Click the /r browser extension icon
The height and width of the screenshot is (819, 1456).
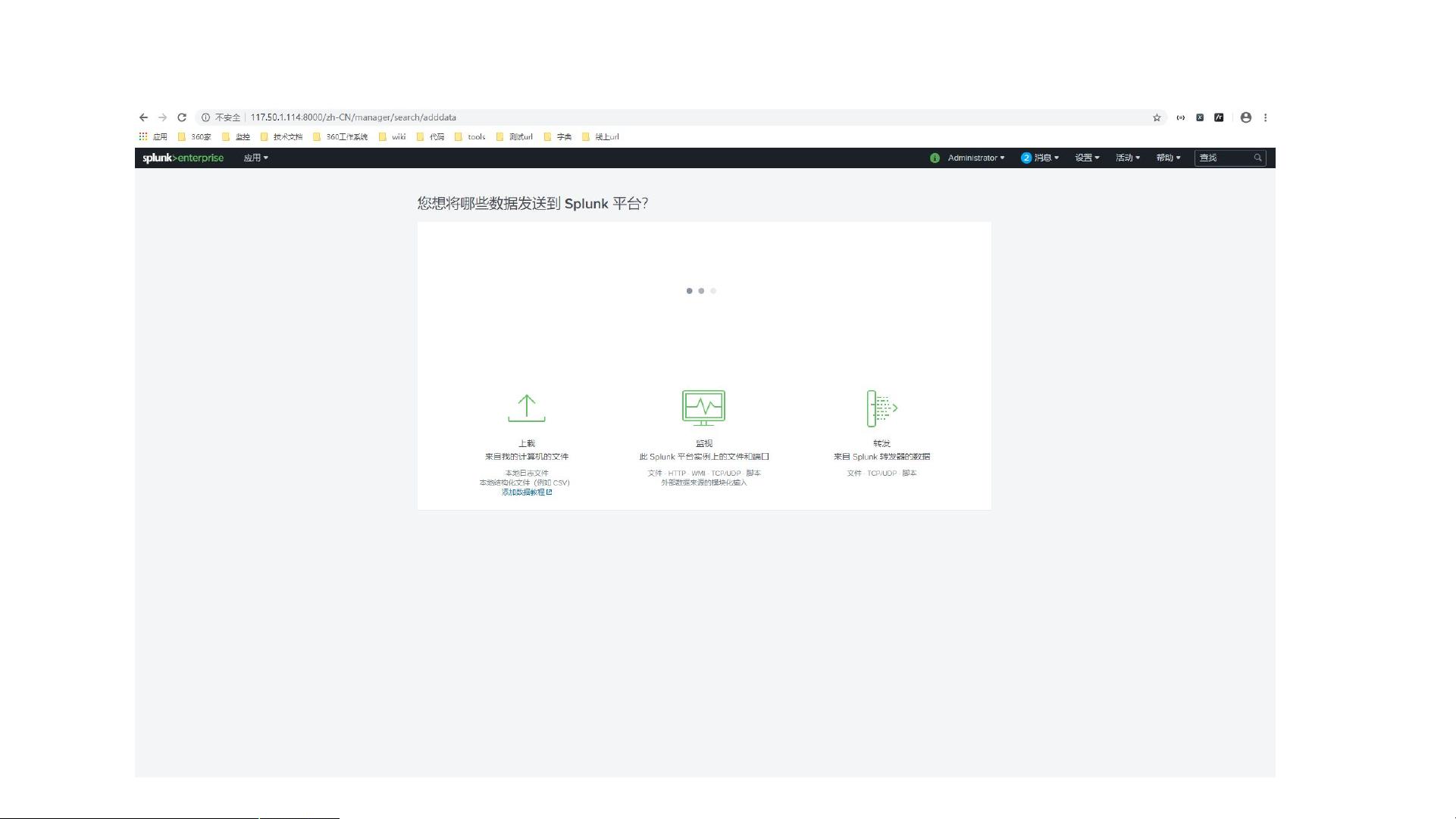1219,117
